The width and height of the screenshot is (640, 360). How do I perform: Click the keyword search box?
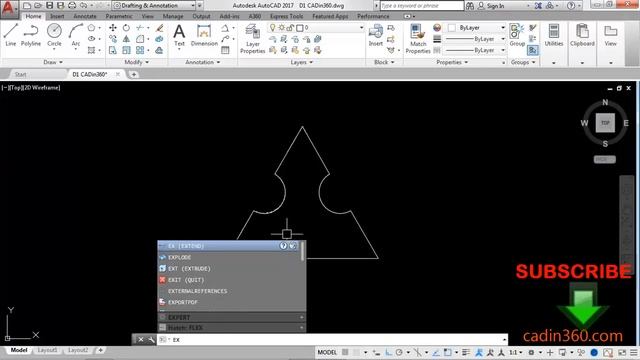[422, 6]
